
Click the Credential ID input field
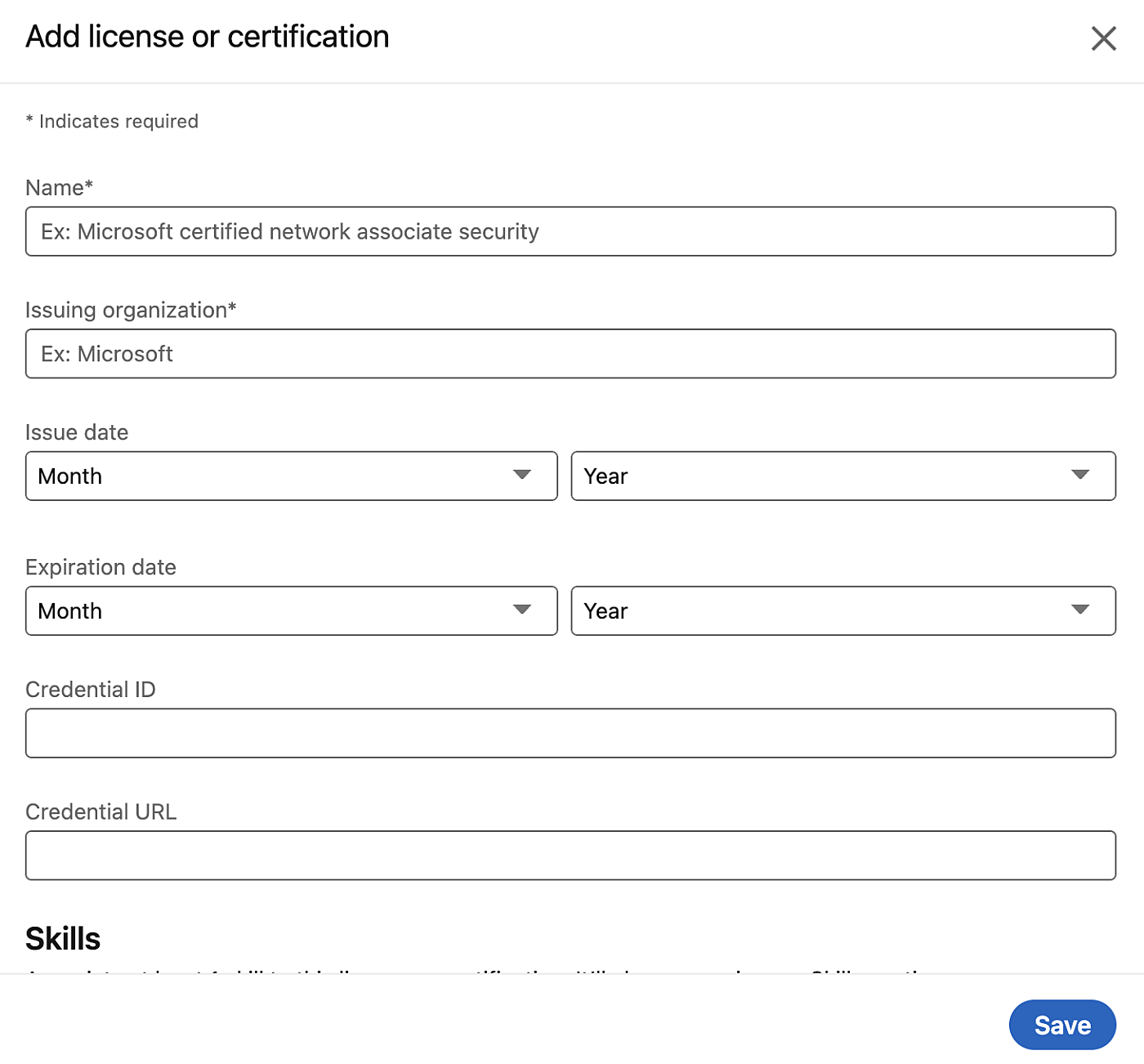click(x=570, y=733)
